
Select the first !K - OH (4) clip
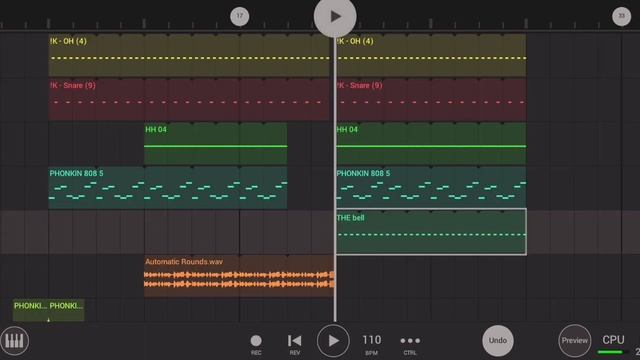tap(189, 56)
